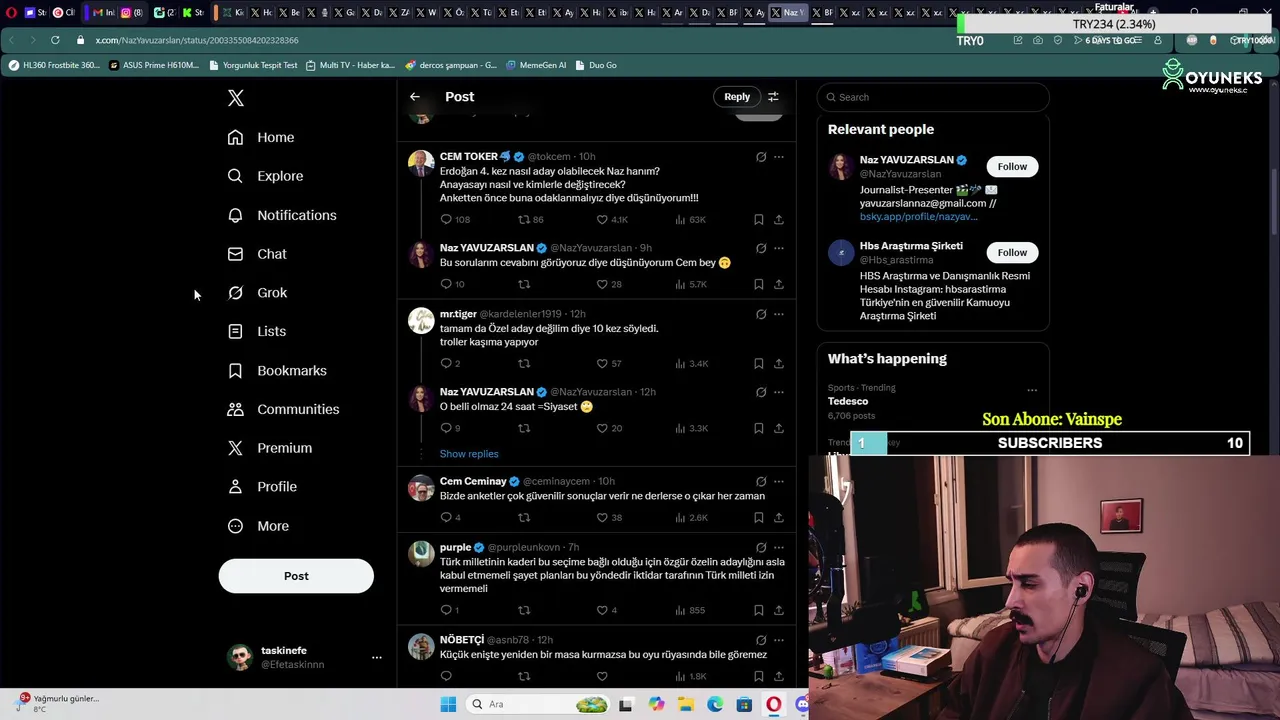Open more options on Cem Ceminay's comment
Image resolution: width=1280 pixels, height=720 pixels.
point(779,481)
